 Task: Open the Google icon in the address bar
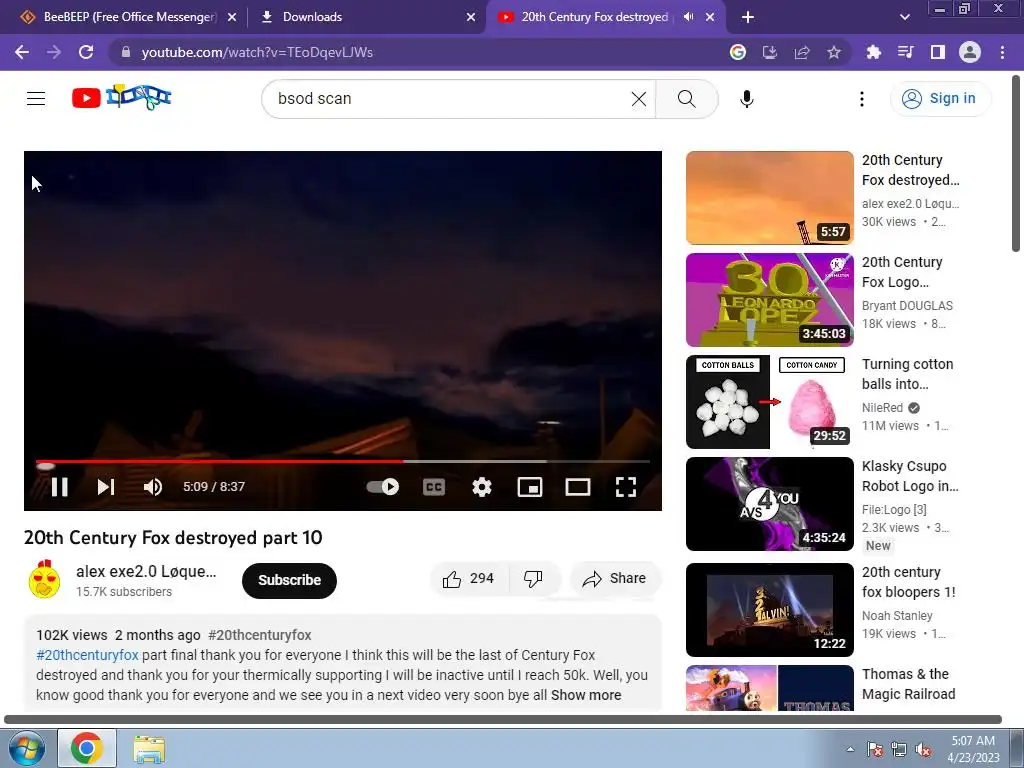coord(737,52)
